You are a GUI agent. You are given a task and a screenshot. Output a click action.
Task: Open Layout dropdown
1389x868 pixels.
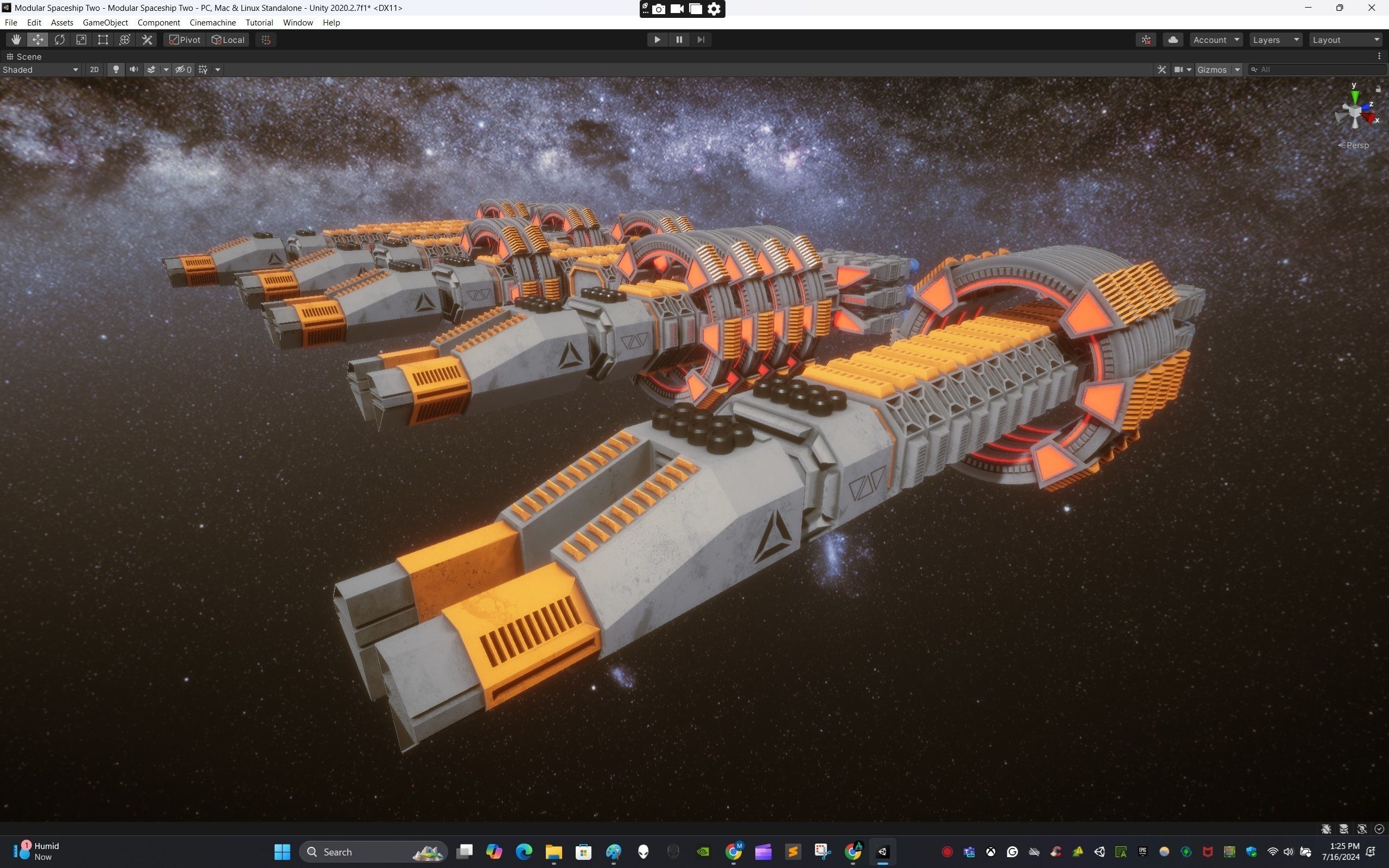(1346, 40)
